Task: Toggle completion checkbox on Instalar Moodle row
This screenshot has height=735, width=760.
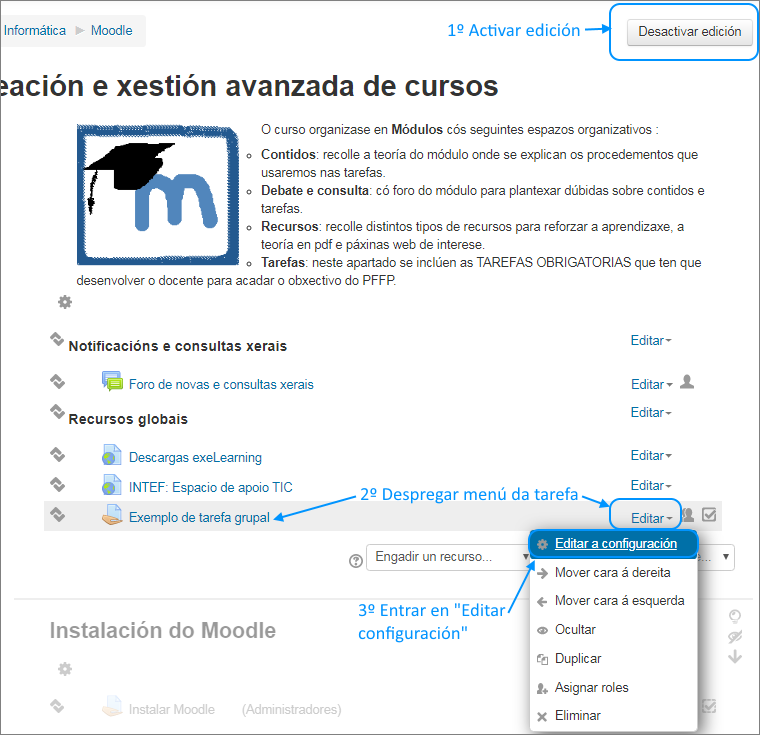Action: pos(709,706)
